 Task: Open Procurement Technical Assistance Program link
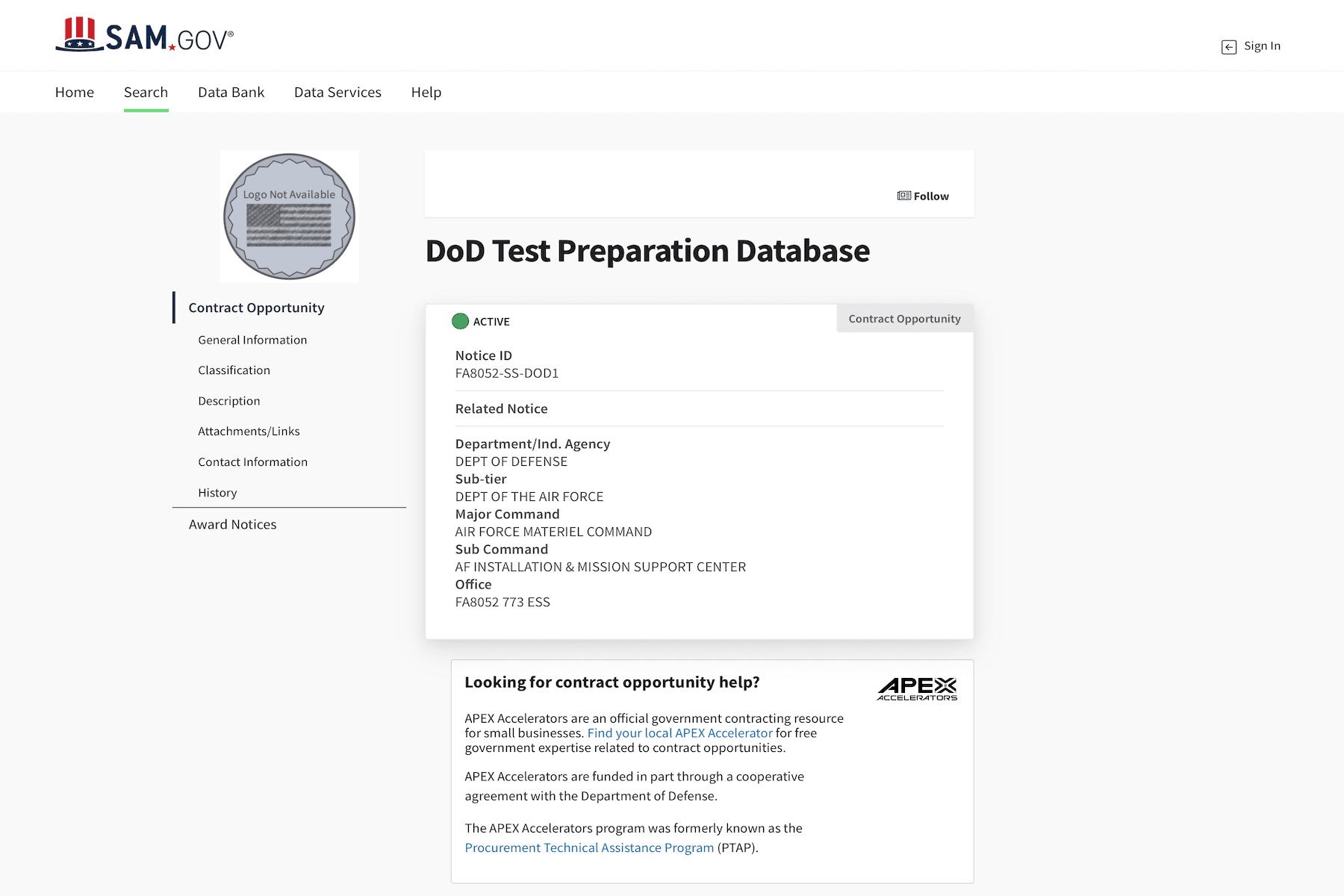589,847
